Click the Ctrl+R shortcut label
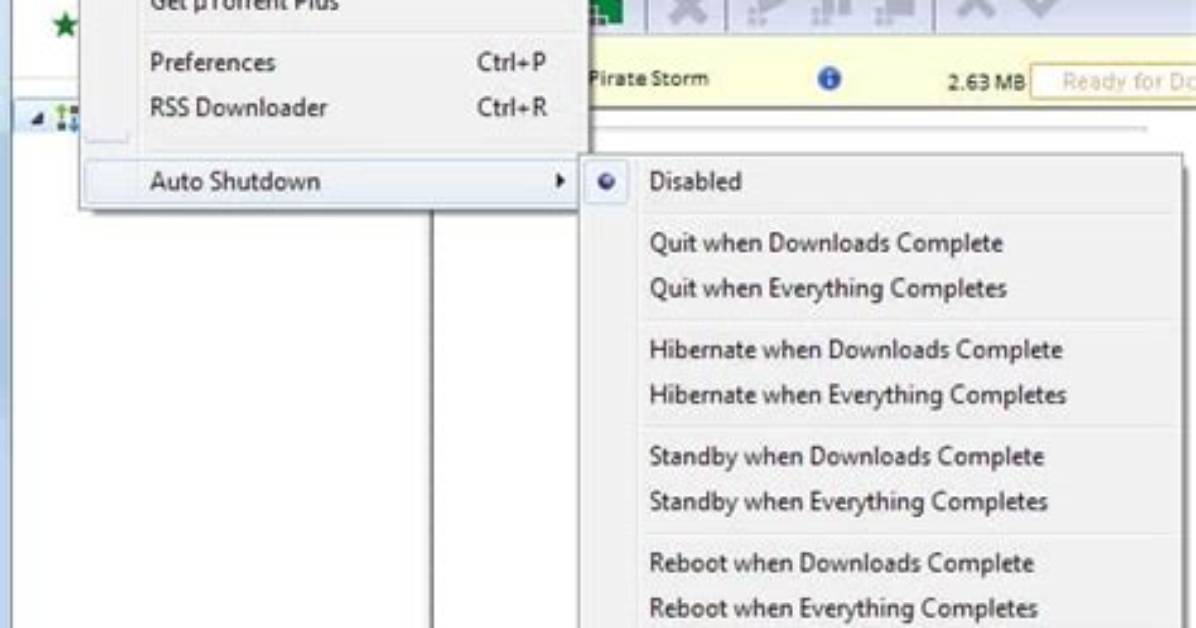Image resolution: width=1196 pixels, height=628 pixels. 512,108
